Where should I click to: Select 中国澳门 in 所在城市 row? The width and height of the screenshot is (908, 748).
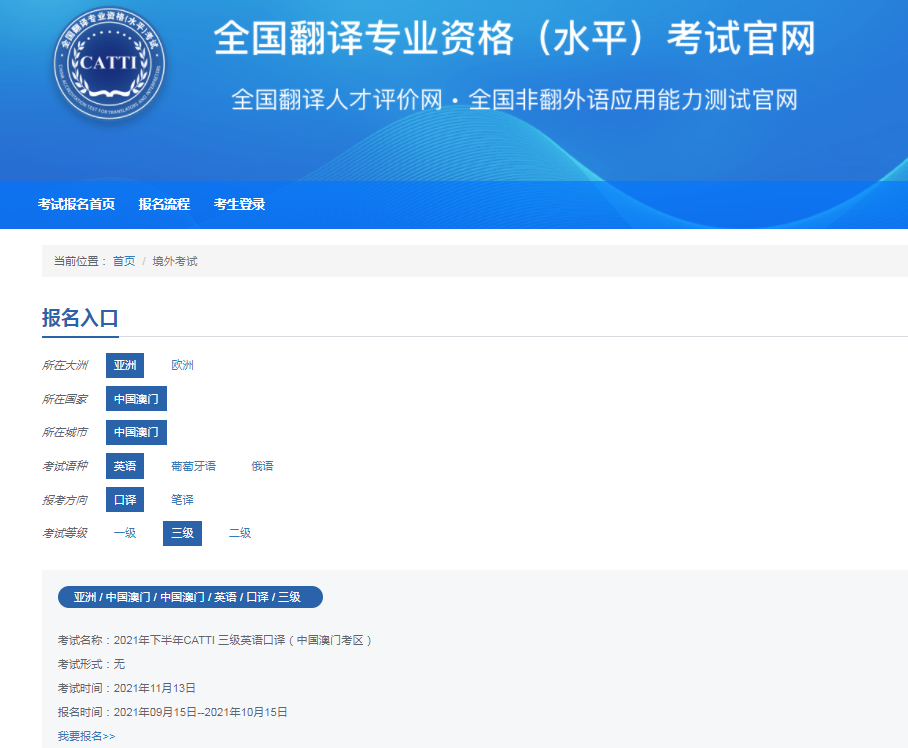(136, 433)
